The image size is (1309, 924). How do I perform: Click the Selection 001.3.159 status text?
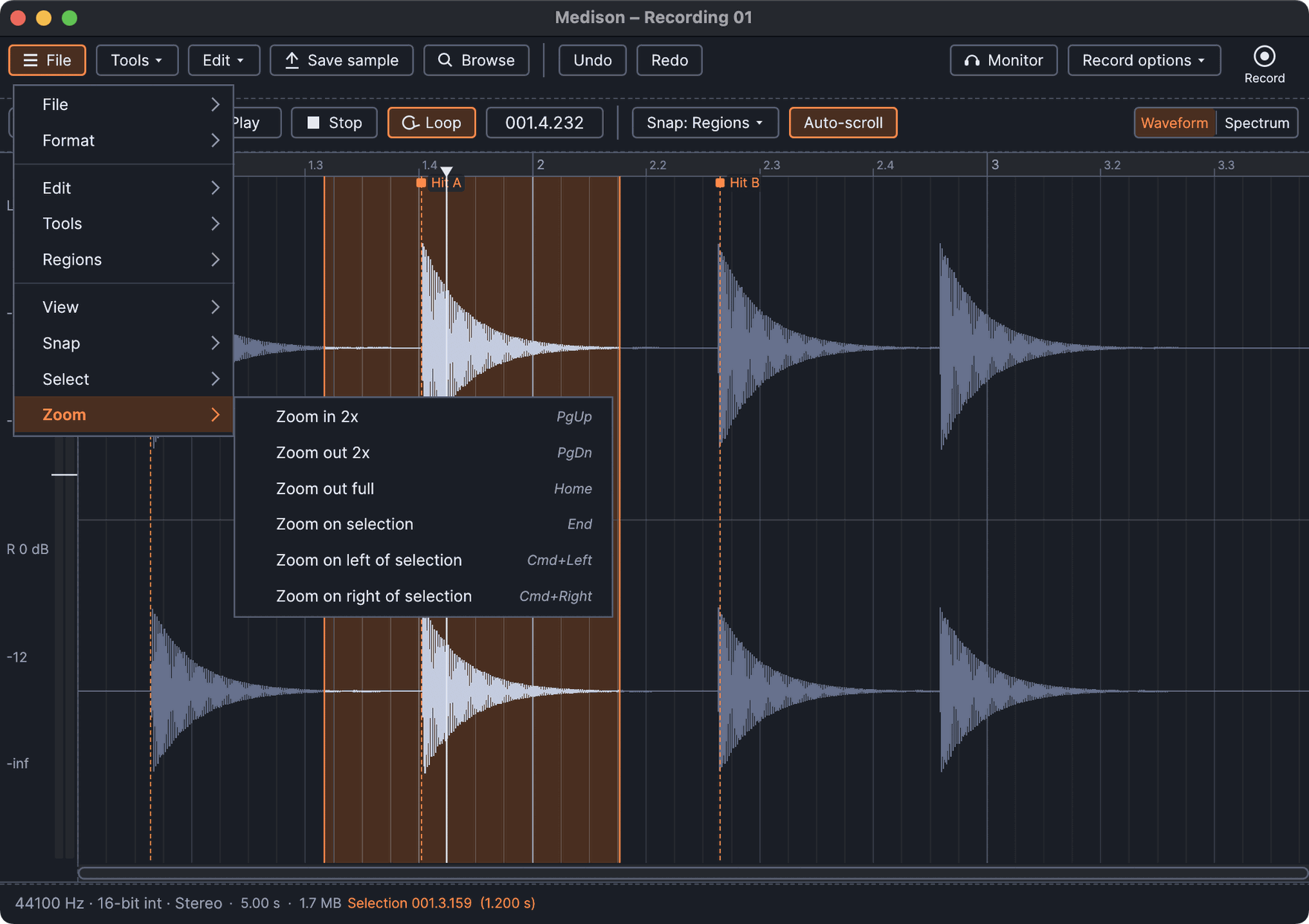point(441,903)
